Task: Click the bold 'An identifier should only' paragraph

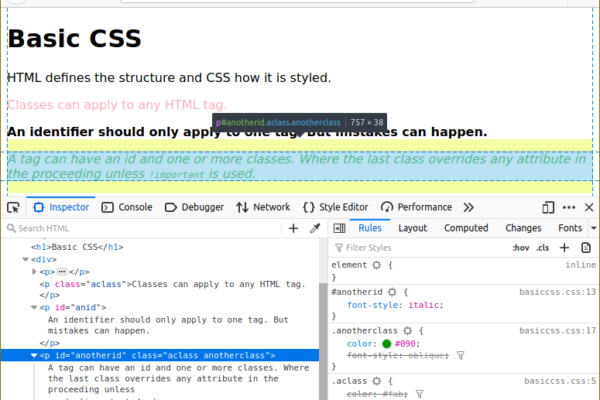Action: pyautogui.click(x=247, y=132)
